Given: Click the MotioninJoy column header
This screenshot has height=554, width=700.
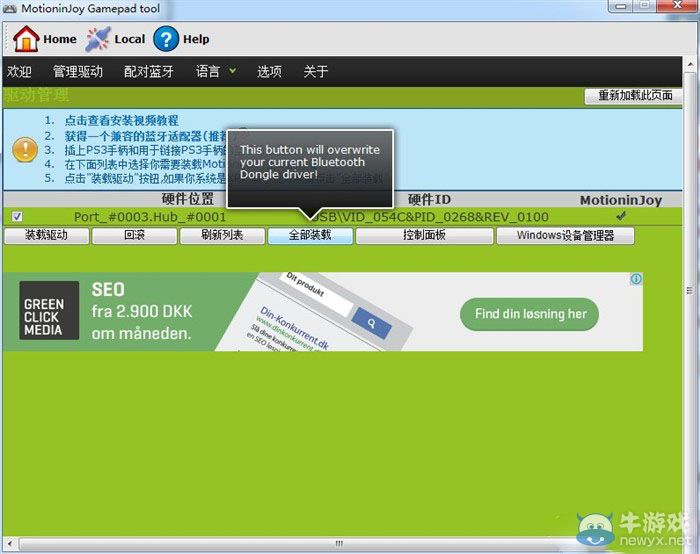Looking at the screenshot, I should click(621, 200).
